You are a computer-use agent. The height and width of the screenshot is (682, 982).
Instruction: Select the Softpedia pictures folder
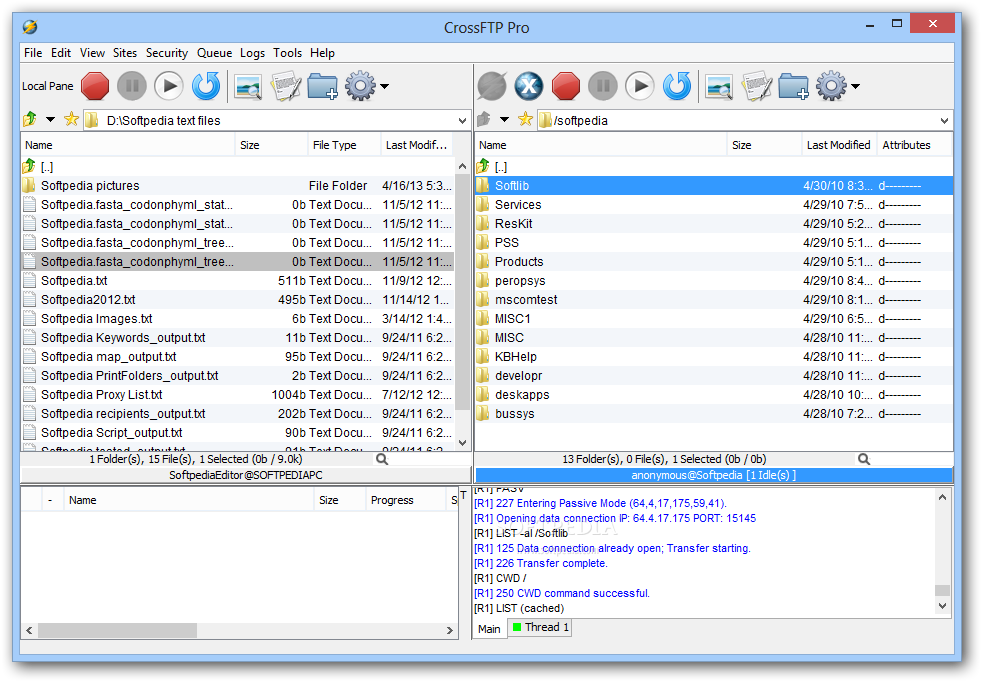click(237, 185)
